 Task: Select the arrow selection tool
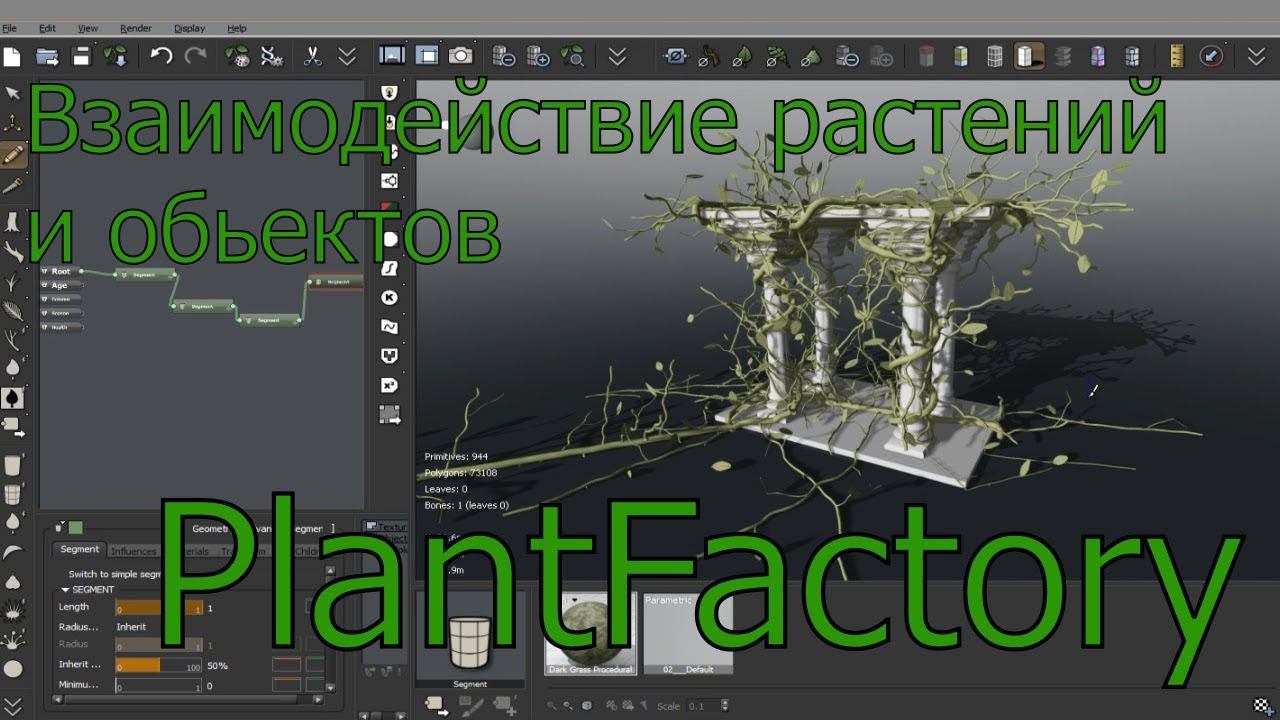(x=13, y=93)
